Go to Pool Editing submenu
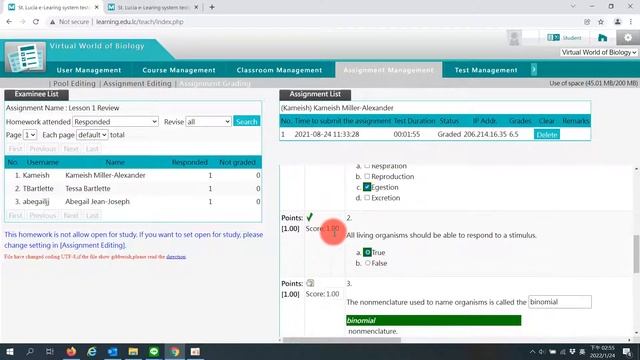The height and width of the screenshot is (360, 640). (74, 83)
